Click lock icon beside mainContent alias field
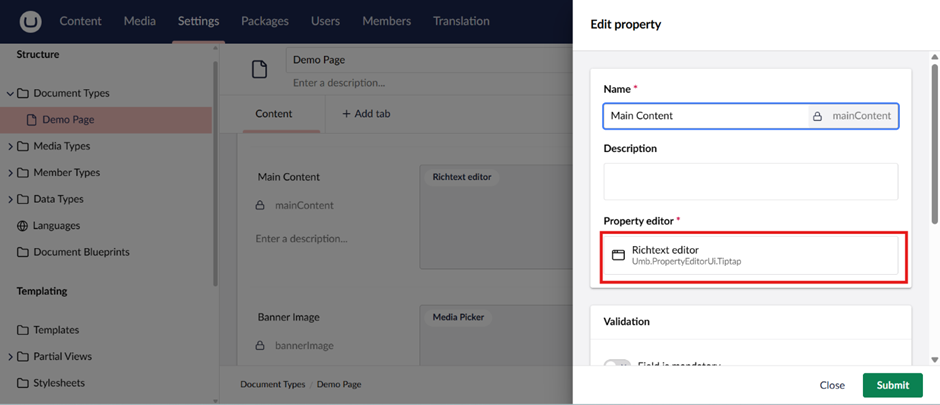The height and width of the screenshot is (405, 940). click(817, 116)
